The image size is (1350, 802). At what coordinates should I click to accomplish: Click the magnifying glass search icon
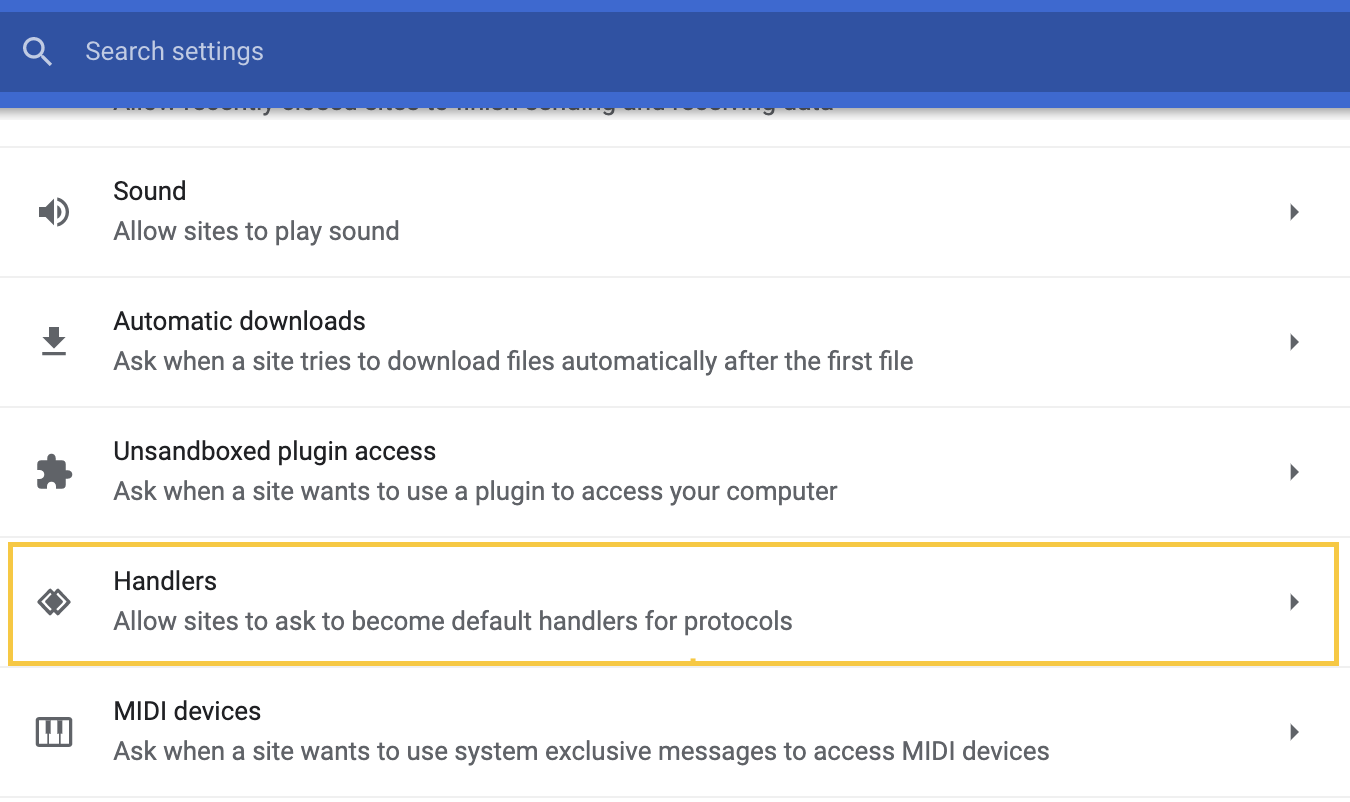[37, 51]
